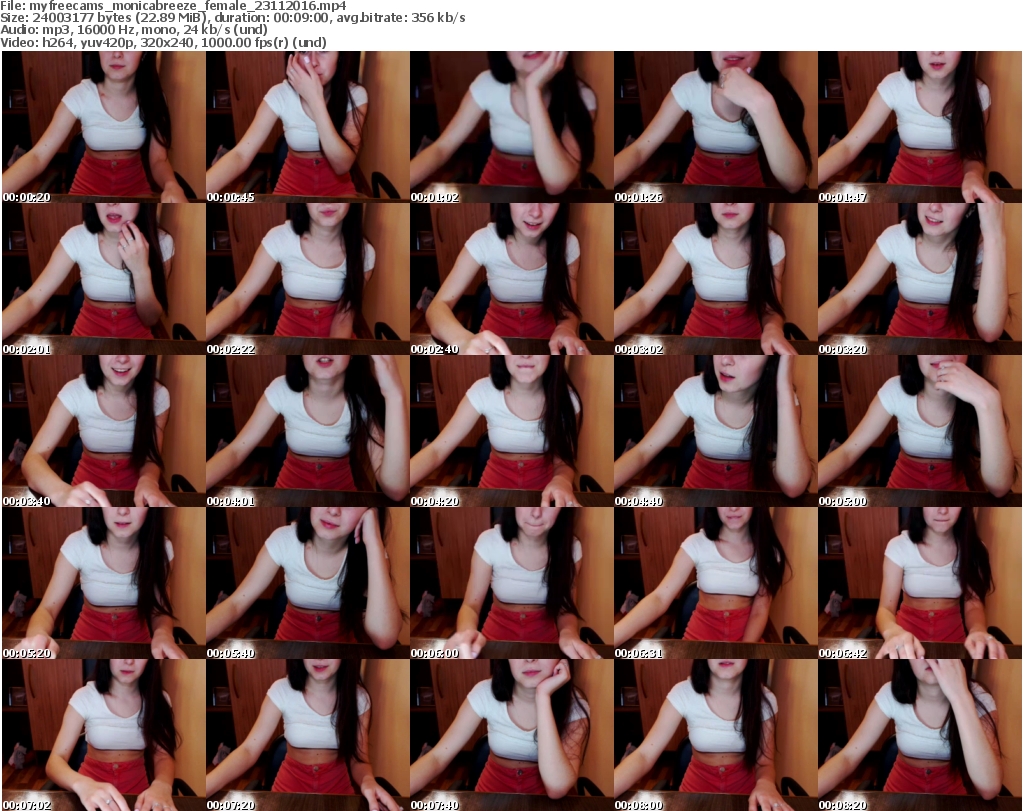Image resolution: width=1024 pixels, height=811 pixels.
Task: Click the frame stamped 00:05:20
Action: point(104,583)
